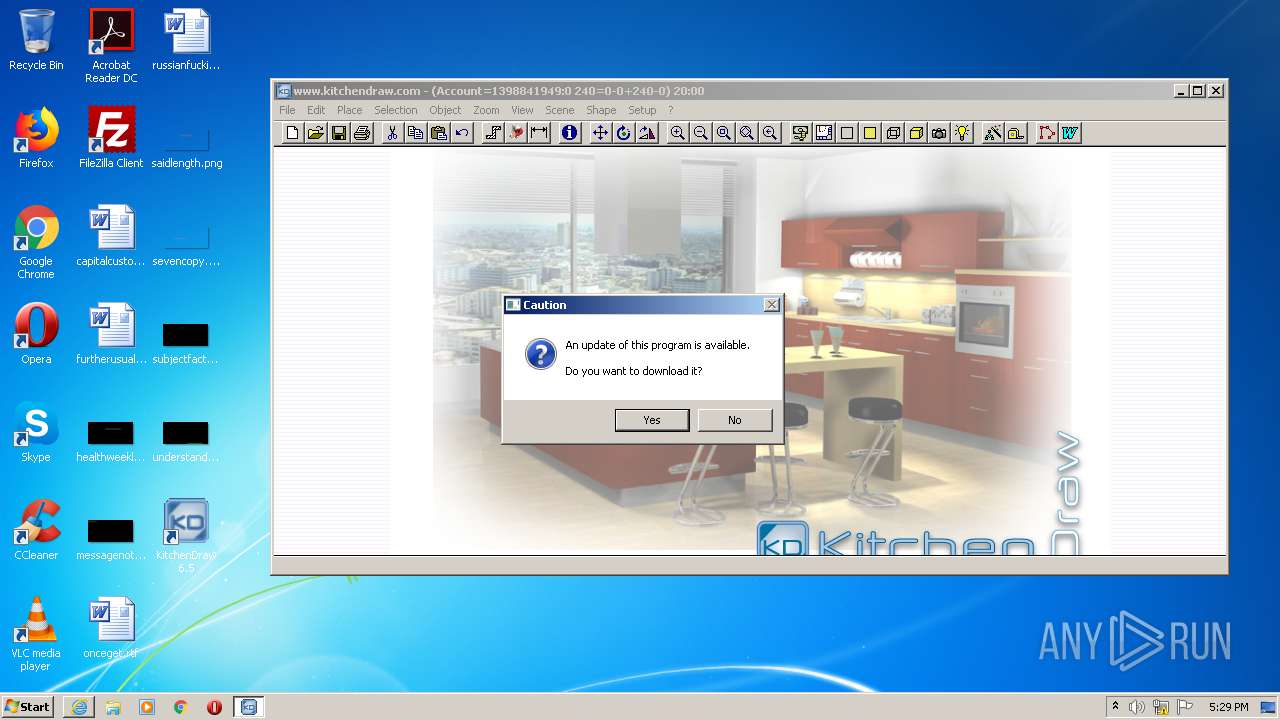Click the first magnifier zoom-in icon
1280x720 pixels.
677,133
